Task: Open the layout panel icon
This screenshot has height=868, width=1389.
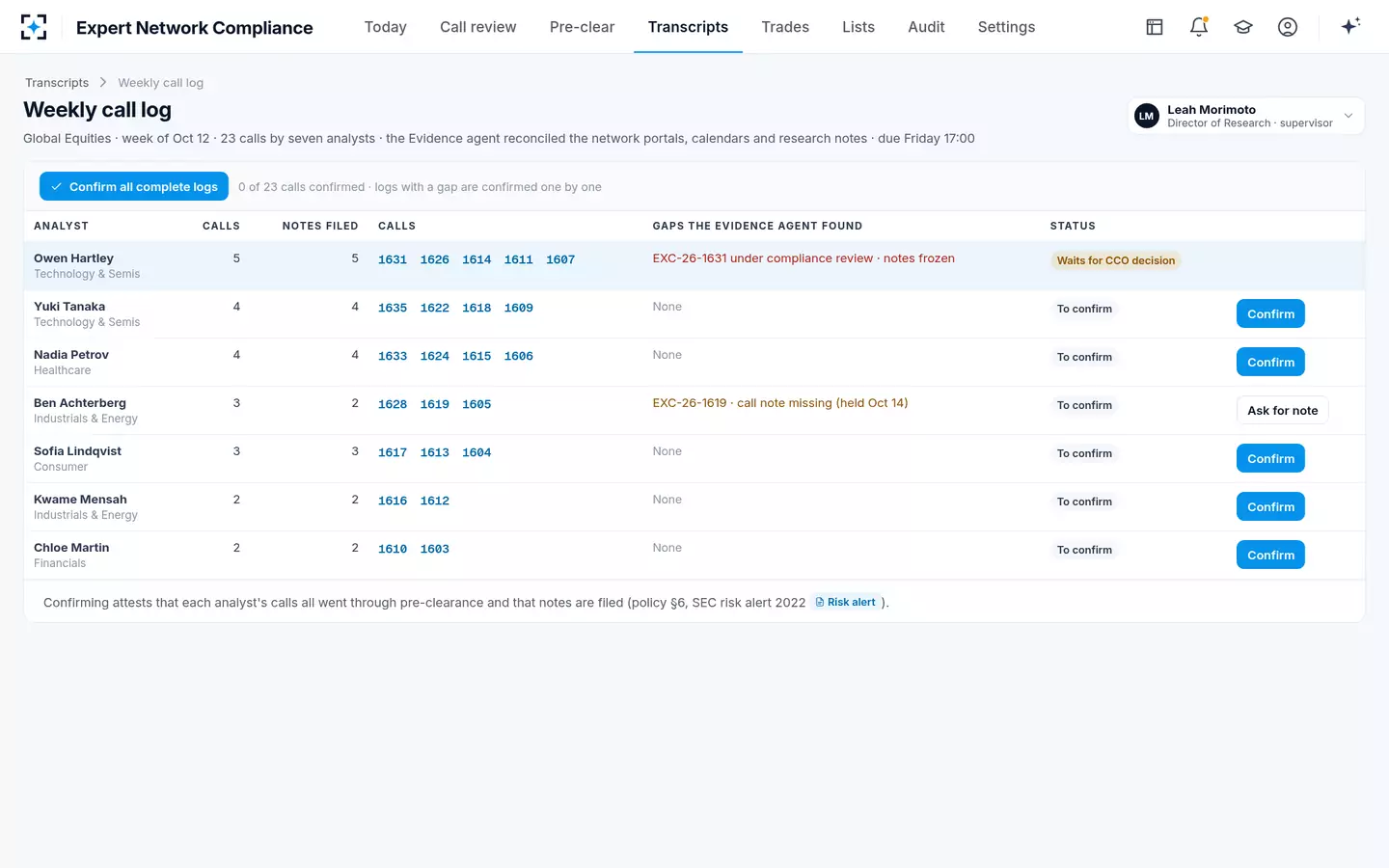Action: (x=1155, y=27)
